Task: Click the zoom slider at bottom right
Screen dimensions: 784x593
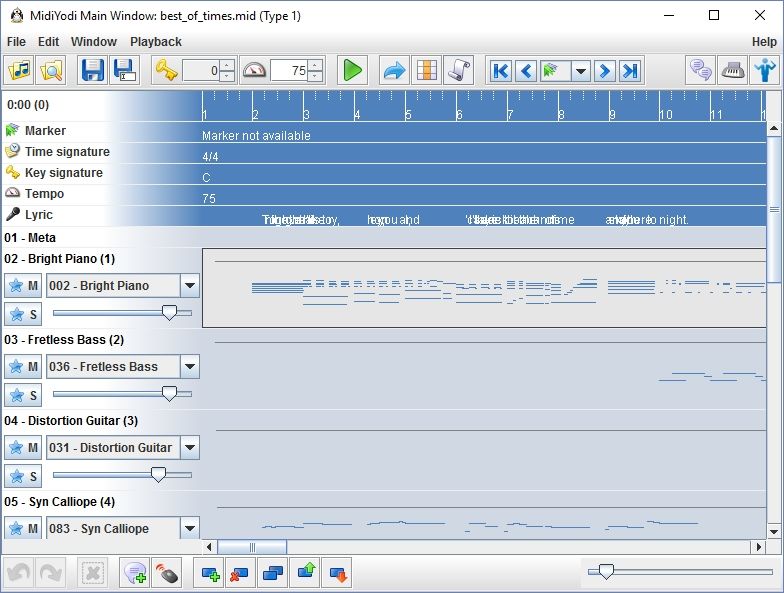Action: [x=680, y=571]
